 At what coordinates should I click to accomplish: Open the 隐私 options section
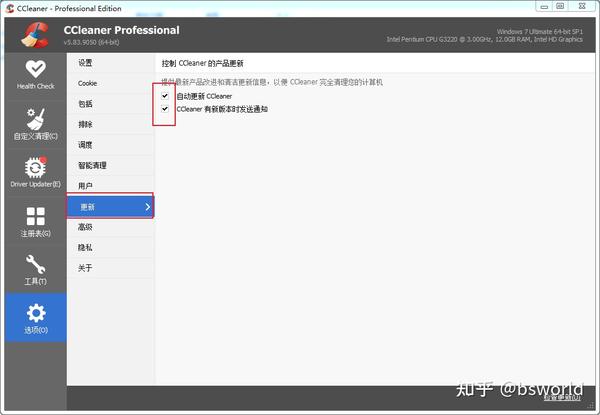[x=111, y=247]
